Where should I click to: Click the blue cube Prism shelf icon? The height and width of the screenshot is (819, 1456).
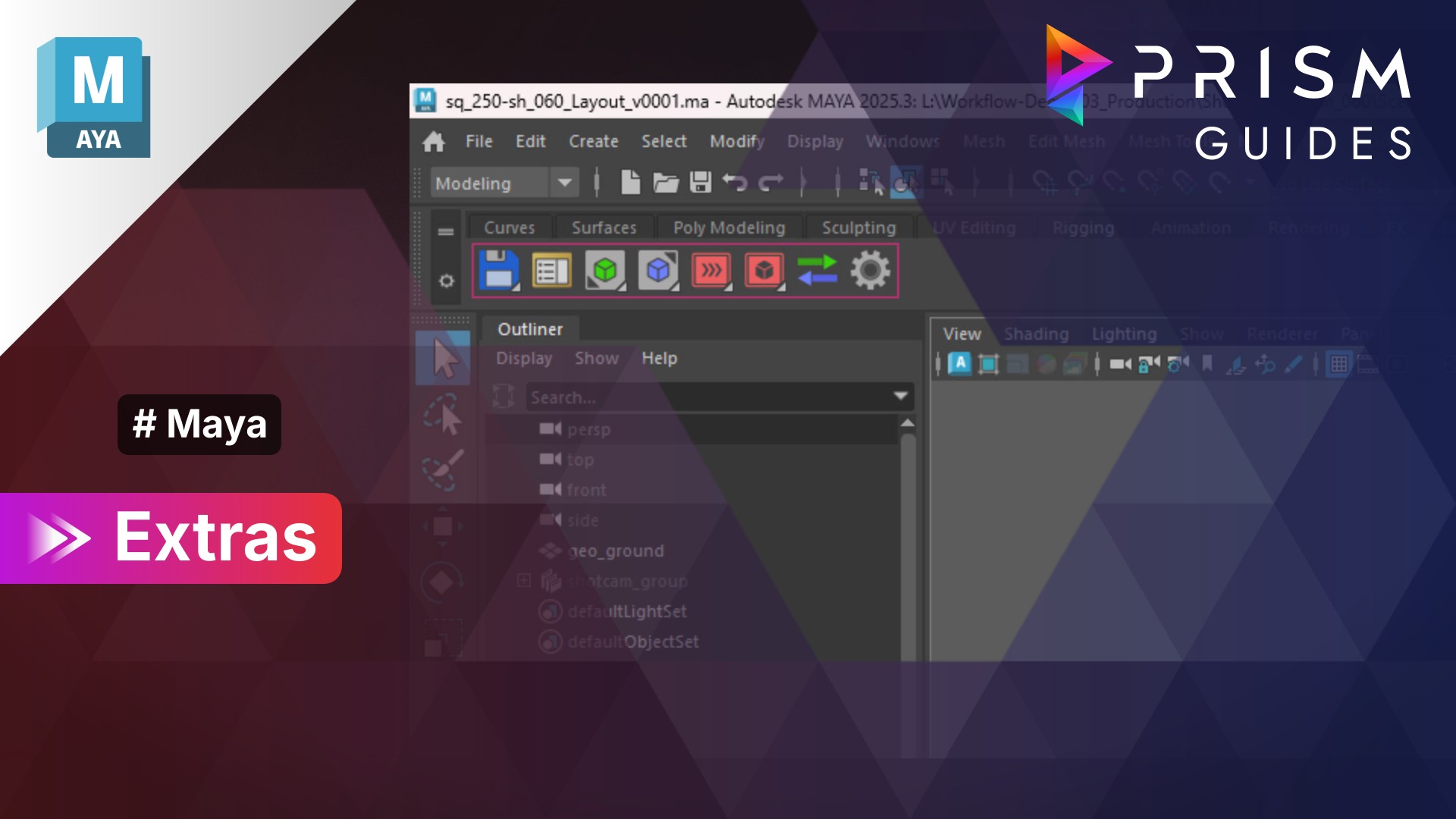657,270
